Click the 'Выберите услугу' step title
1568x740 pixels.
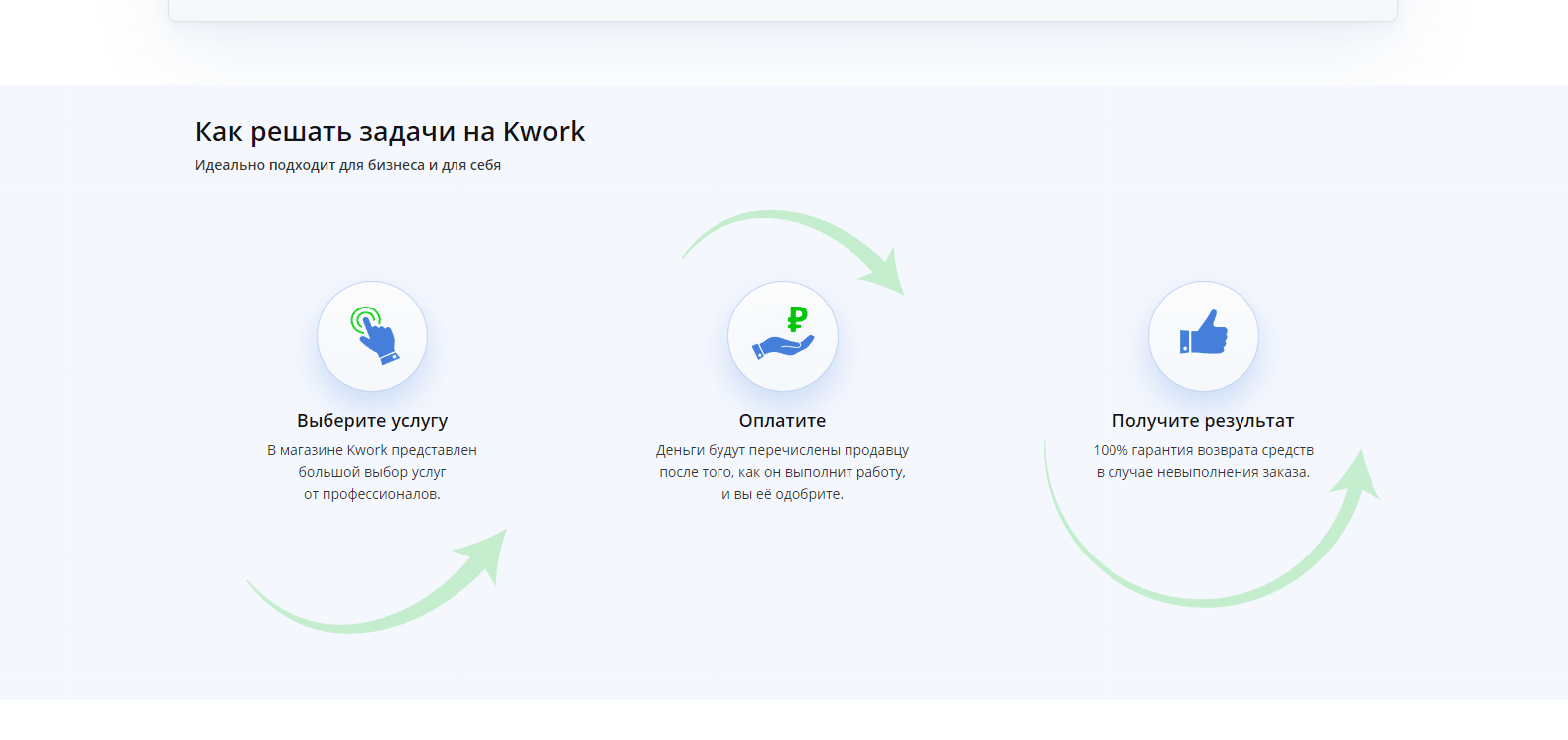[372, 421]
